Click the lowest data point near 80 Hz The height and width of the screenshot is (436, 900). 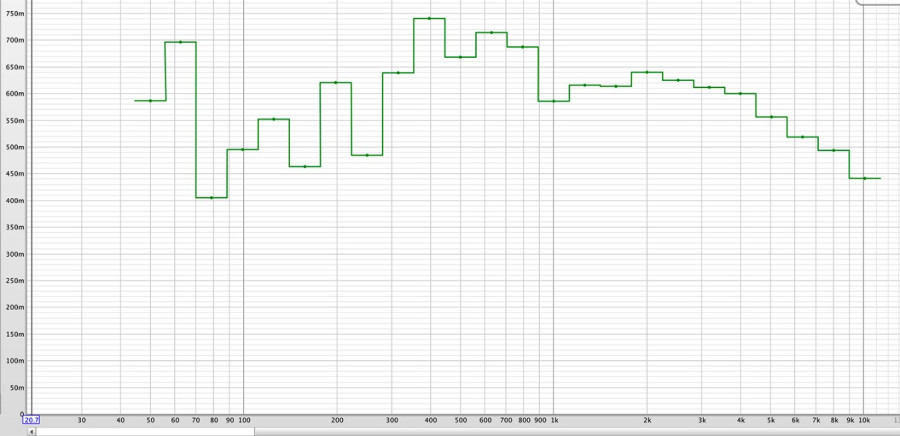coord(212,198)
